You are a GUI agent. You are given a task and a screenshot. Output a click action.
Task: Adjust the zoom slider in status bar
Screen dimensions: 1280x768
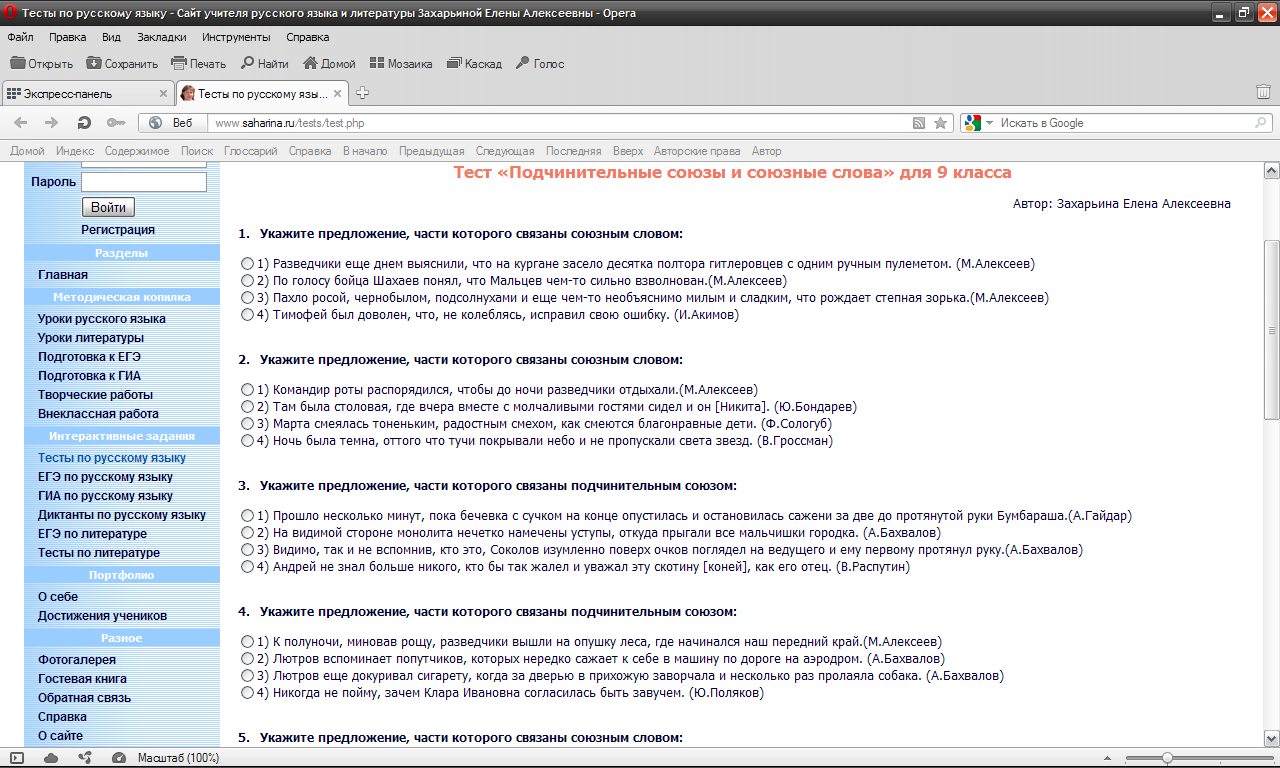click(1166, 758)
